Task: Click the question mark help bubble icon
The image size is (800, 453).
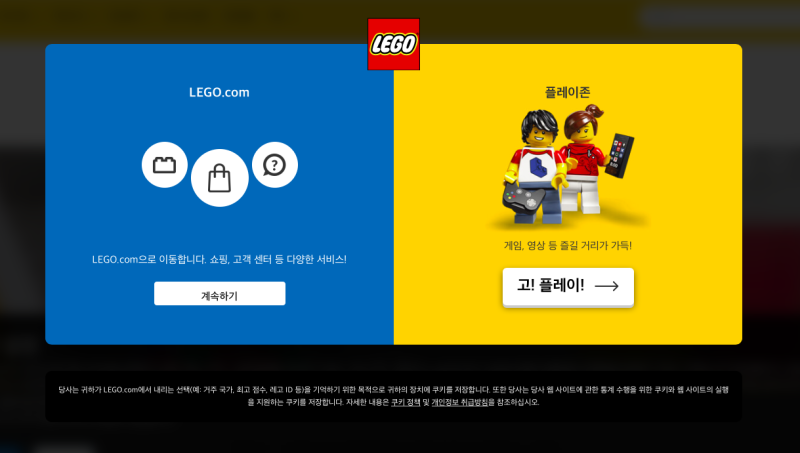Action: (274, 165)
